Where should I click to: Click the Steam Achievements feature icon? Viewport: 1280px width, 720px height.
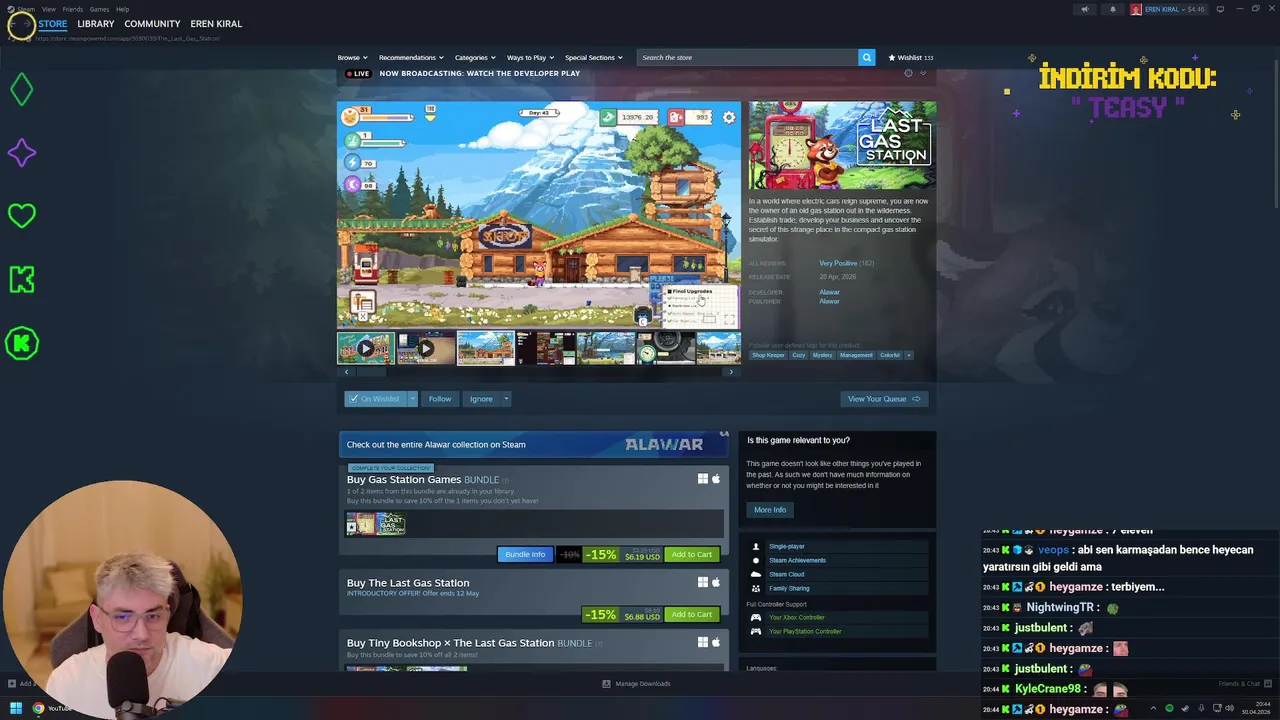756,560
